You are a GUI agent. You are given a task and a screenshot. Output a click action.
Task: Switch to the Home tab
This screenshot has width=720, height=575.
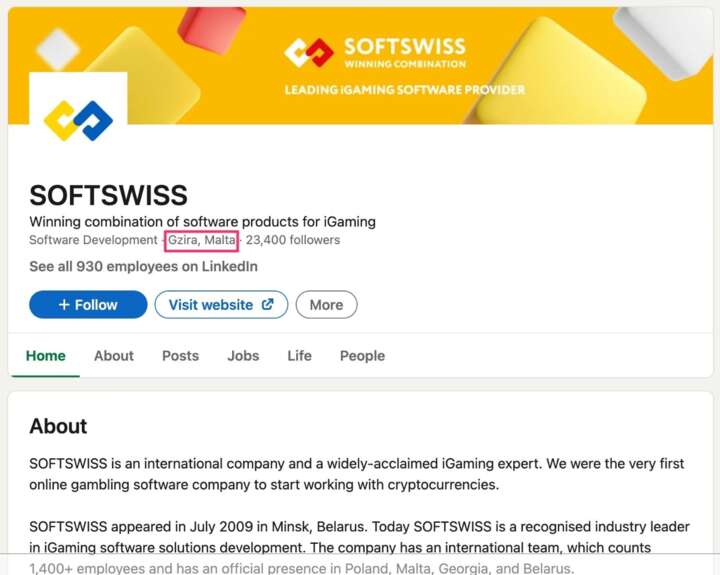pos(45,356)
